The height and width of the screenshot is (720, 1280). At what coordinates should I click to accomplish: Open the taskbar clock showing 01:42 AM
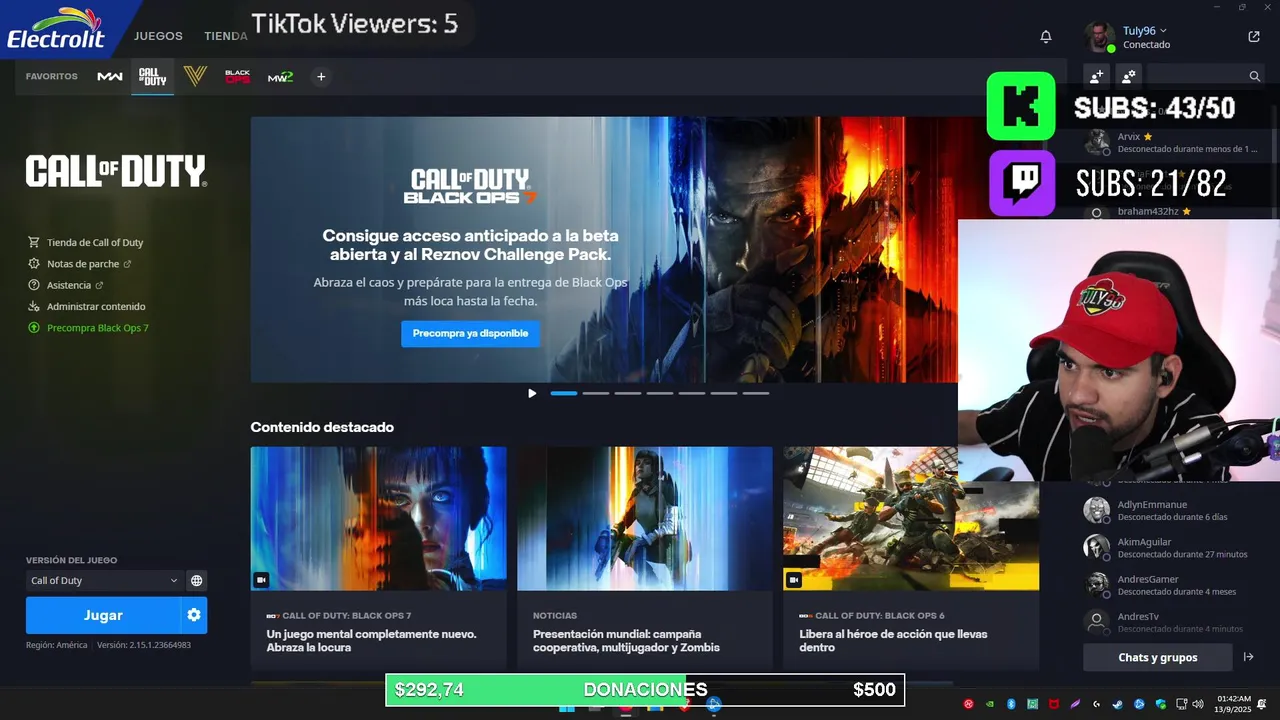click(x=1234, y=704)
